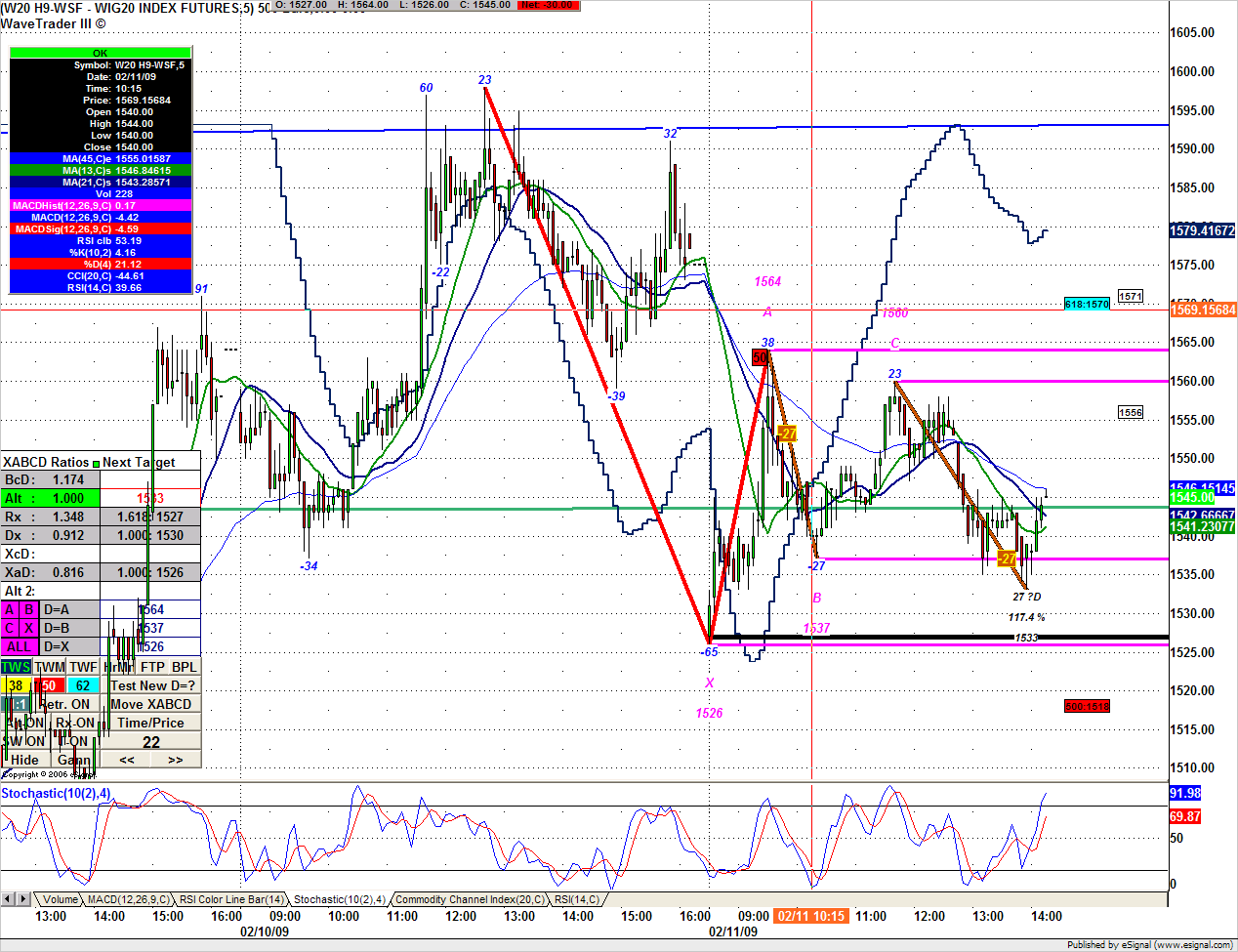Select the cyan 62 retracement swatch
Viewport: 1238px width, 952px height.
coord(83,685)
